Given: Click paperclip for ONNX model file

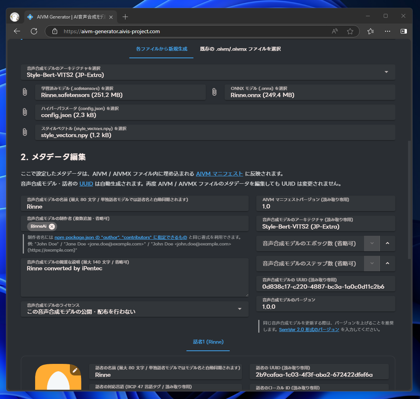Looking at the screenshot, I should click(x=214, y=92).
